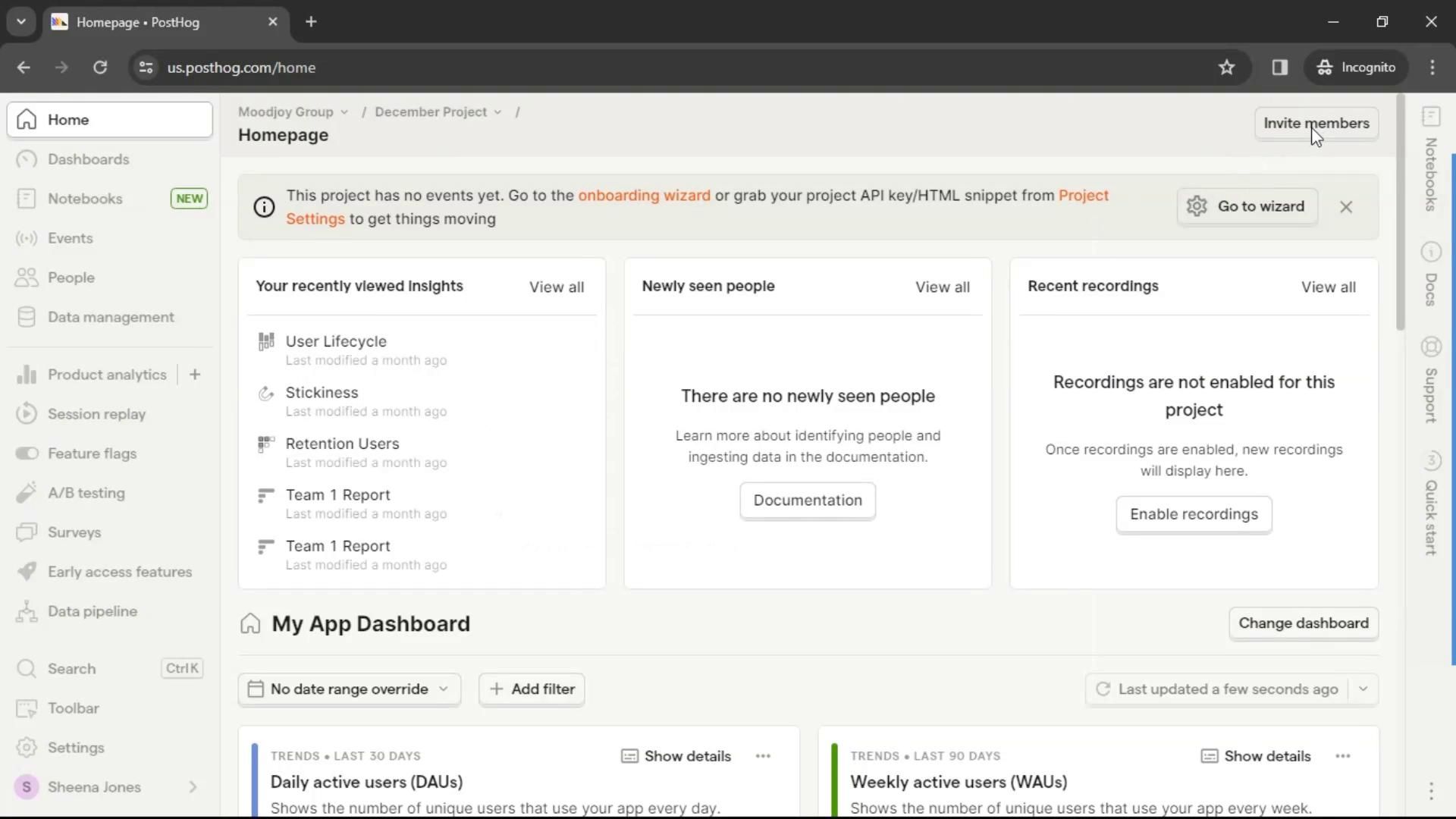Go to Session replay in the sidebar

pos(96,414)
